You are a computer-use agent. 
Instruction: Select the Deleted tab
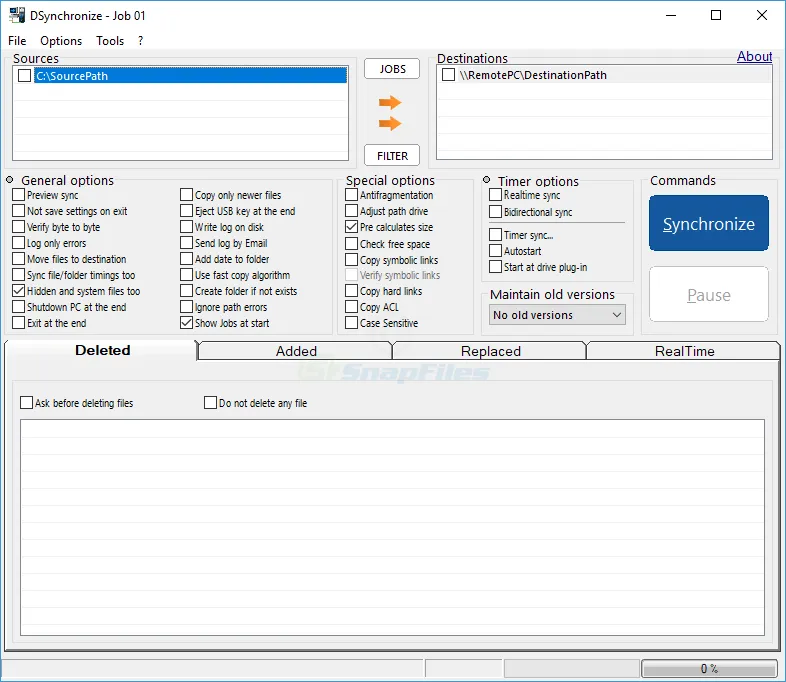[x=102, y=350]
